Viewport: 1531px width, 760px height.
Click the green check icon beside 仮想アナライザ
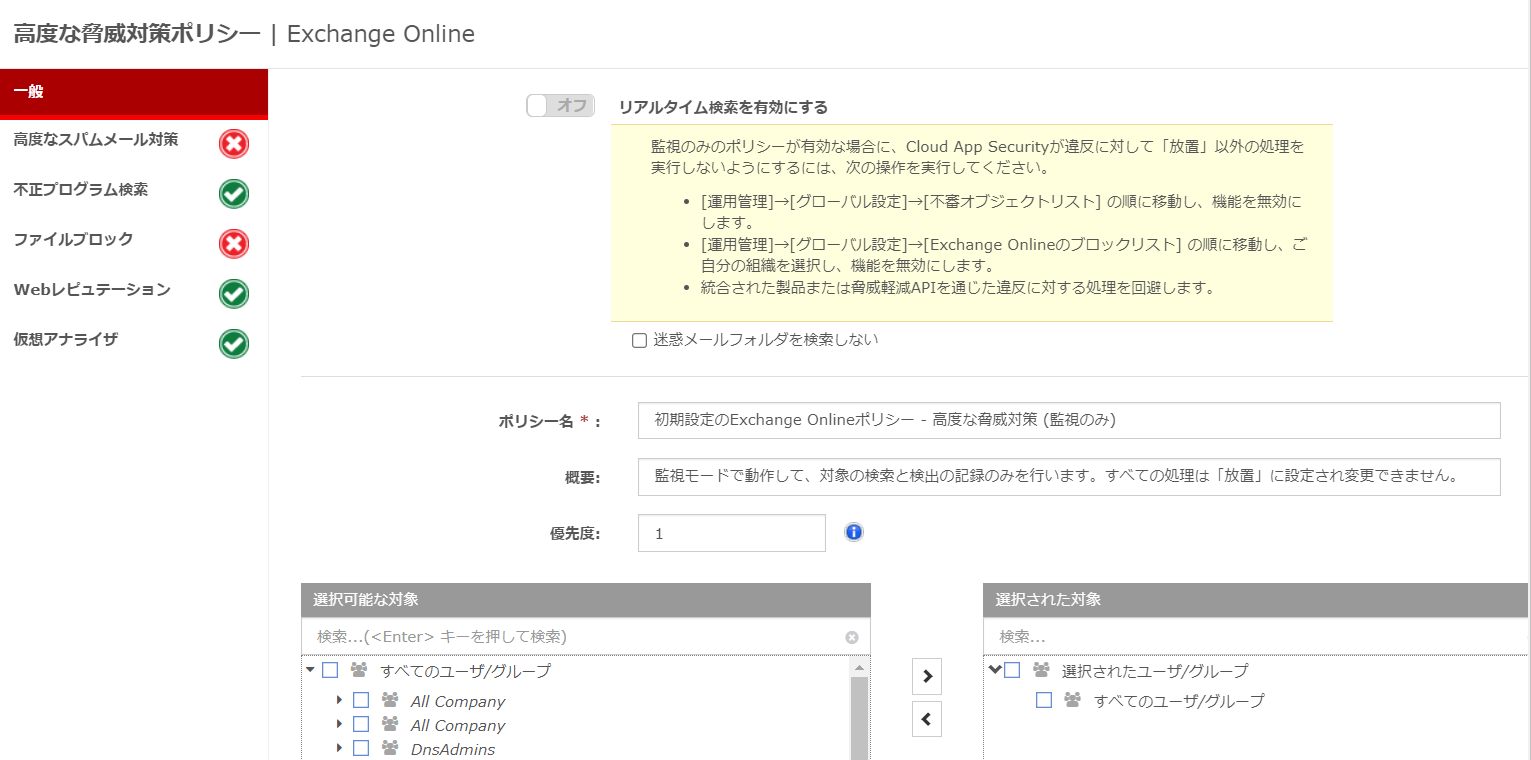(x=234, y=344)
